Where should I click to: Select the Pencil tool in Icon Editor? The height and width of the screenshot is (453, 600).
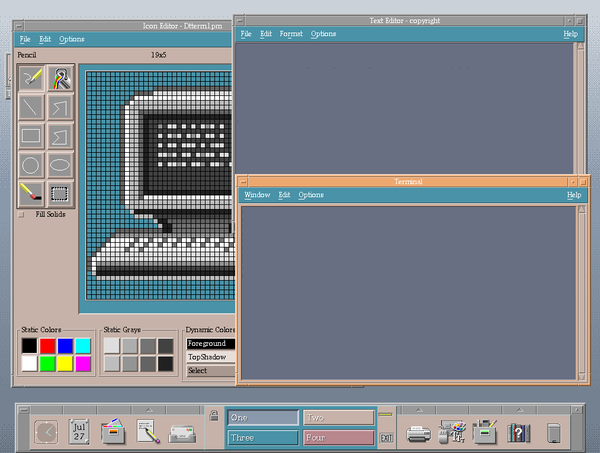[32, 77]
